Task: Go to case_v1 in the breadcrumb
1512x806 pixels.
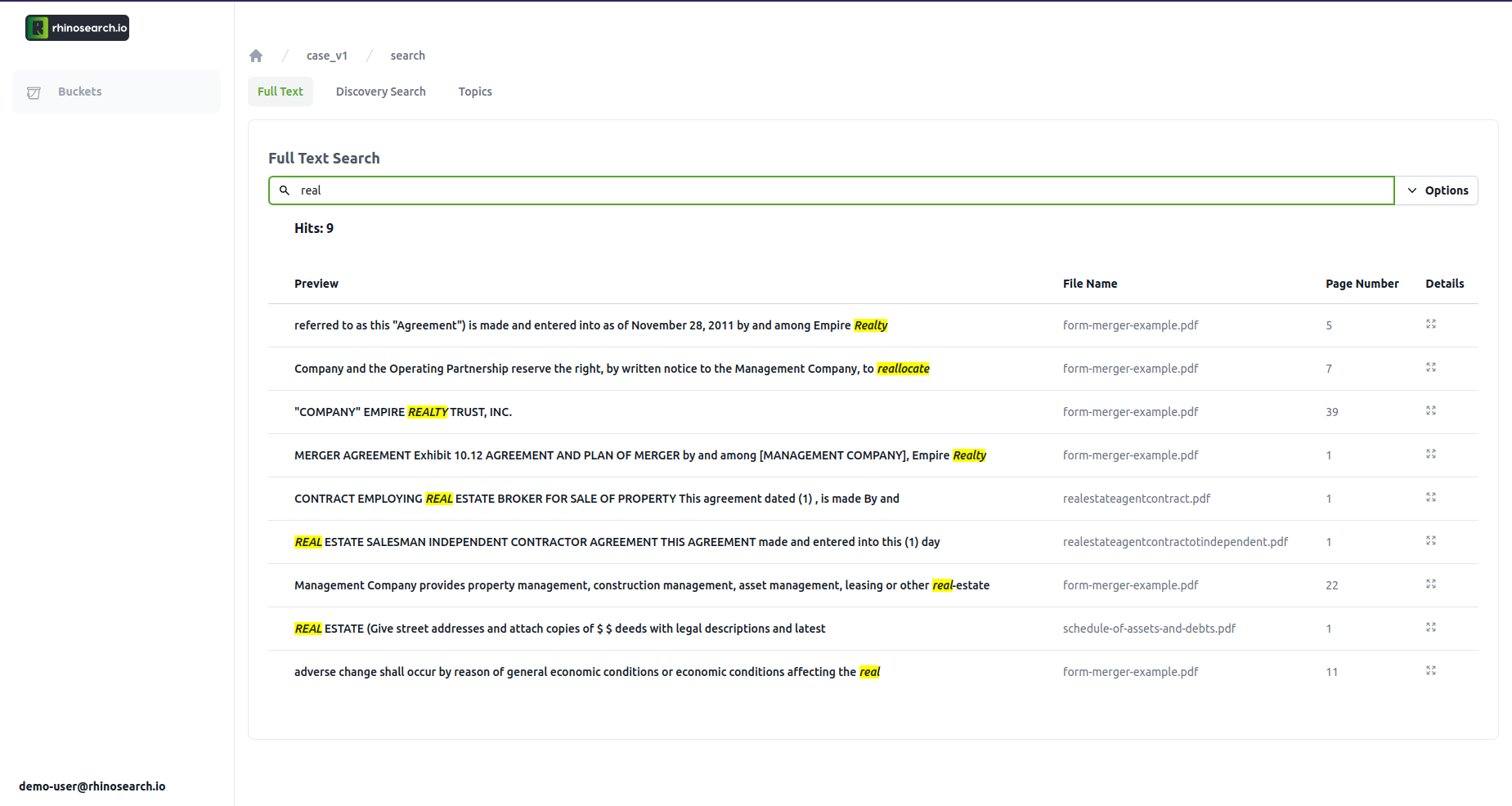Action: coord(327,56)
